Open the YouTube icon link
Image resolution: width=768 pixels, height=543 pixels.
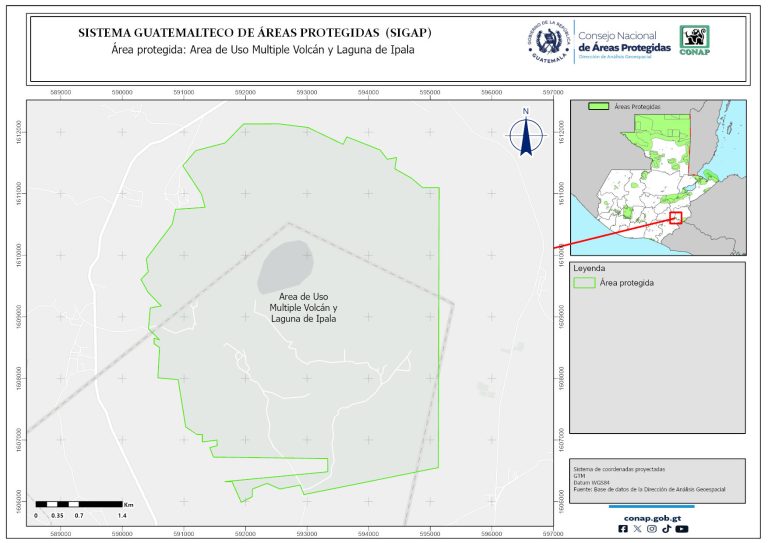[681, 529]
